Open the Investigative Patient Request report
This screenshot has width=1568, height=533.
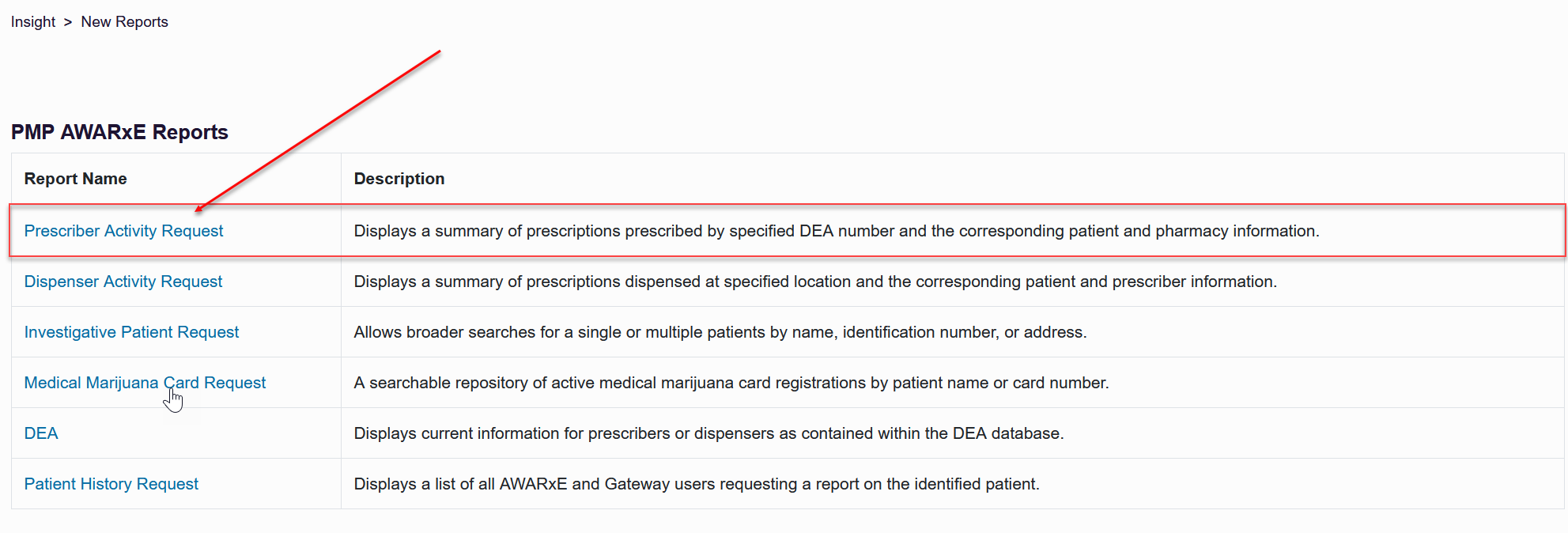coord(131,332)
